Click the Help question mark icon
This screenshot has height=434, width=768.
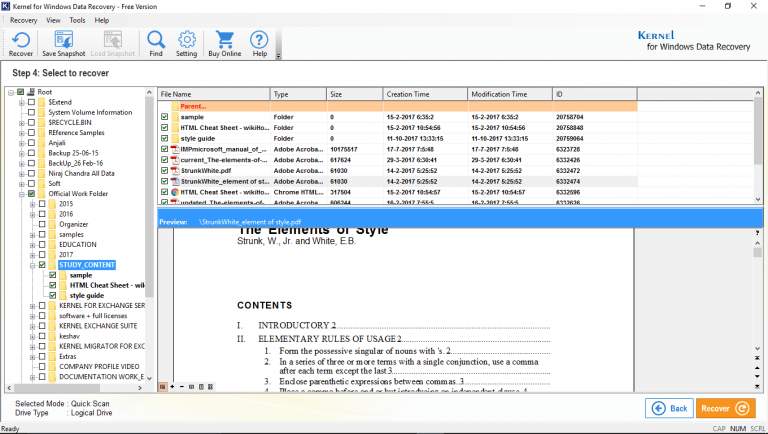tap(259, 40)
